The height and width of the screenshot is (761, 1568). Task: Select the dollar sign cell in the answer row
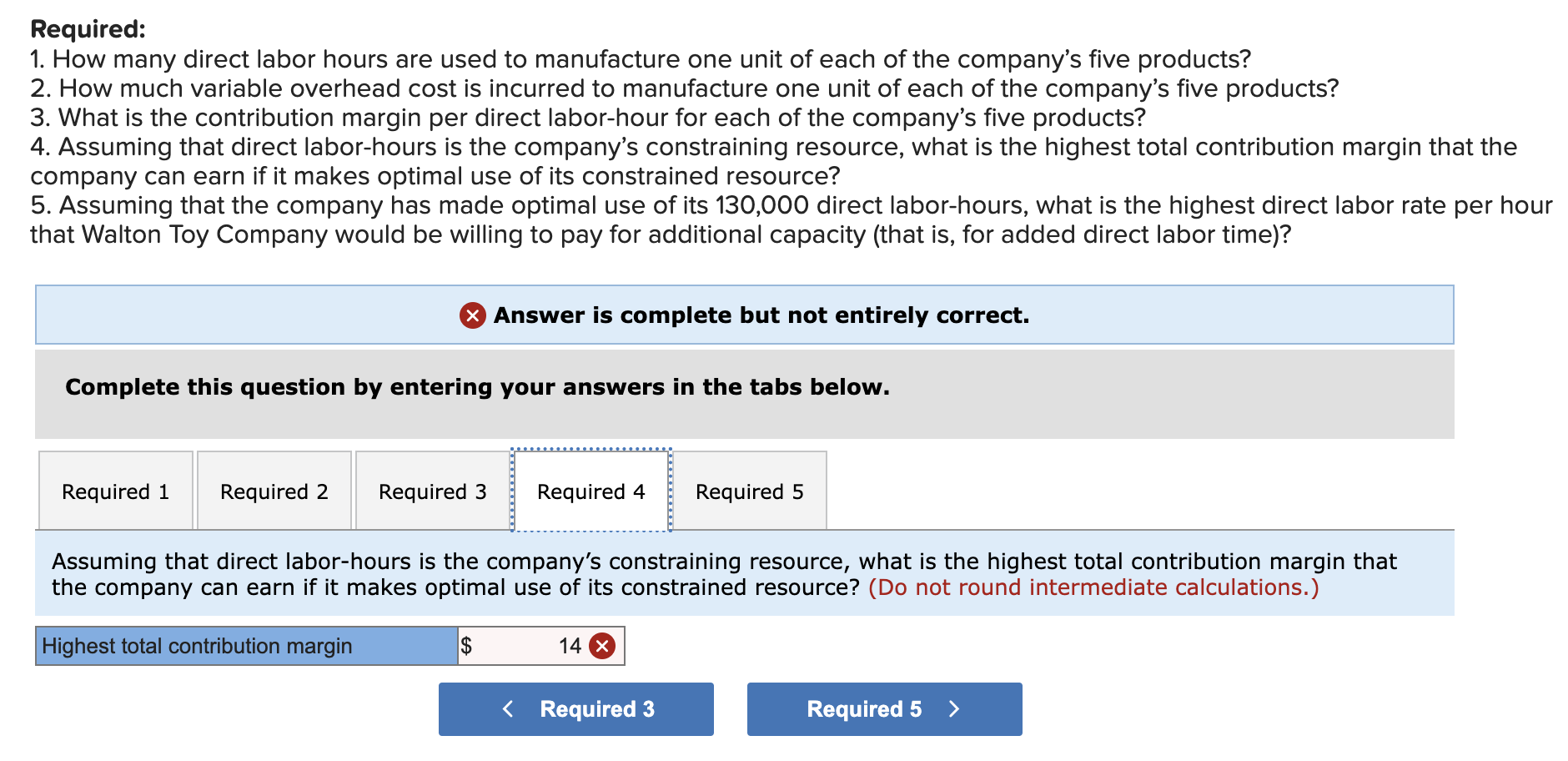point(468,645)
